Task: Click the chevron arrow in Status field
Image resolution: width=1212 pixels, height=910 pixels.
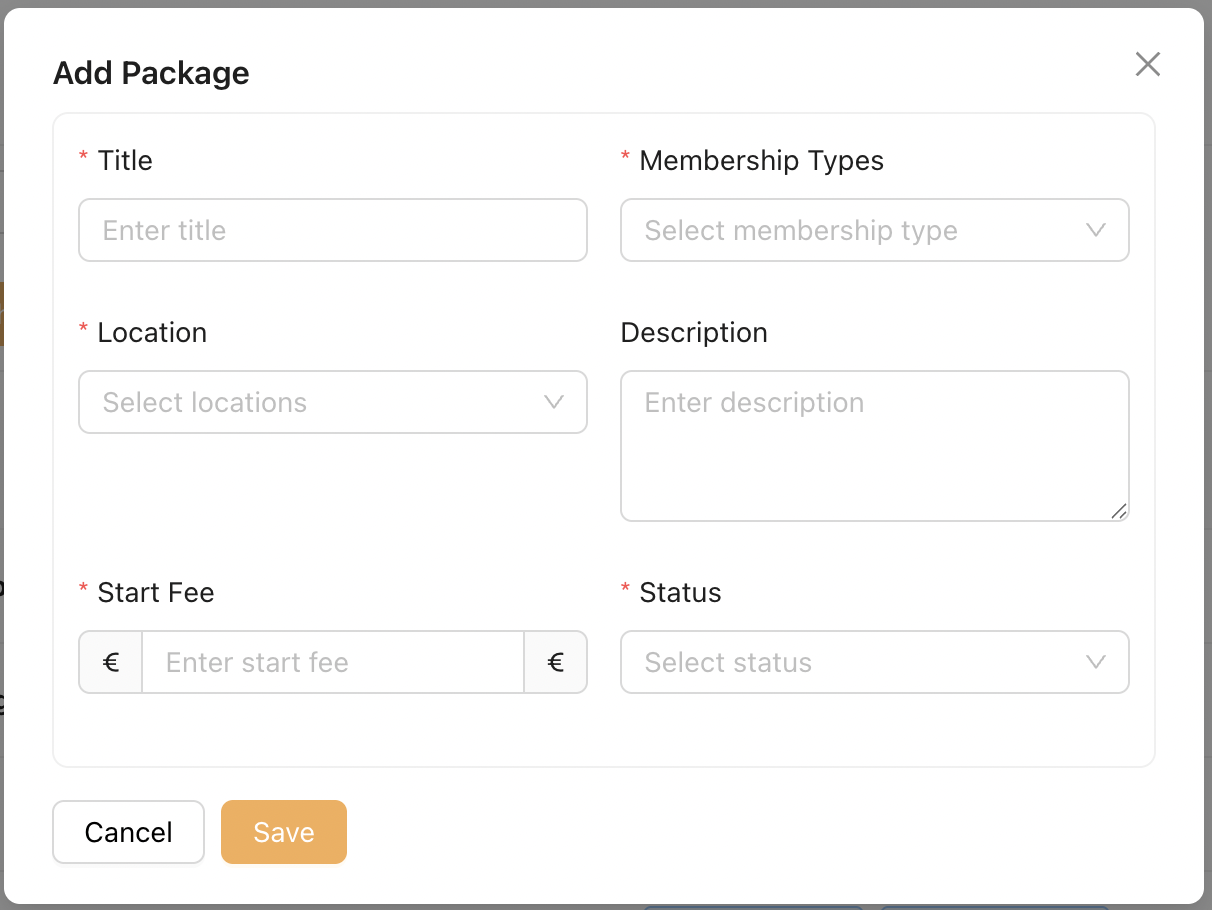Action: [1095, 662]
